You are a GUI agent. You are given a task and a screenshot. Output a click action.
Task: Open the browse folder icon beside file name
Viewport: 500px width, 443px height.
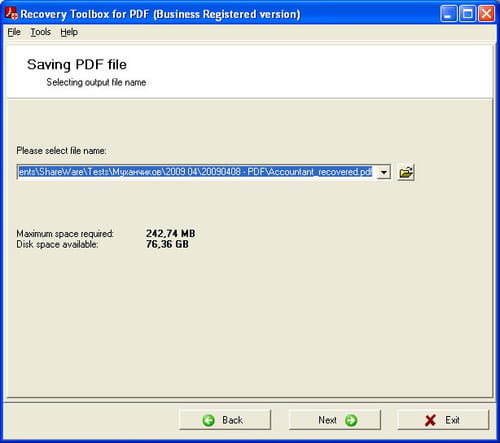click(x=406, y=172)
